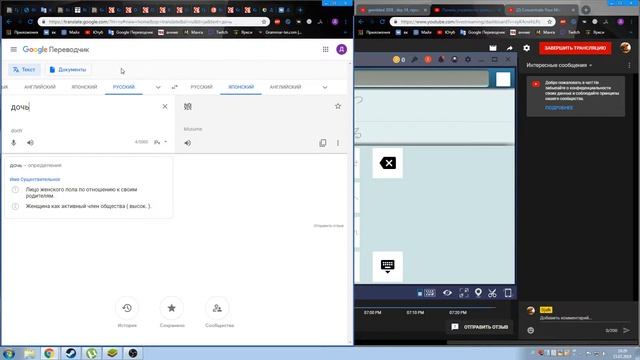
Task: Open a new tab in left browser
Action: pos(300,10)
